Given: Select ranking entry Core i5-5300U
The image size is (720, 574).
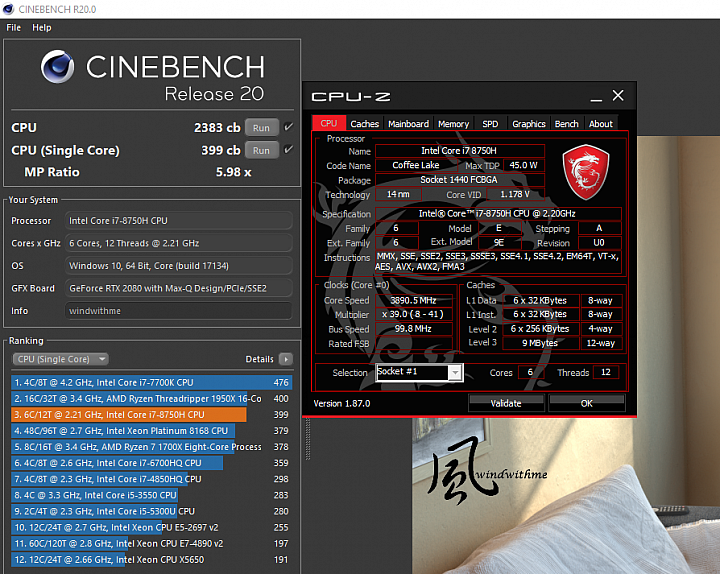Looking at the screenshot, I should 152,511.
